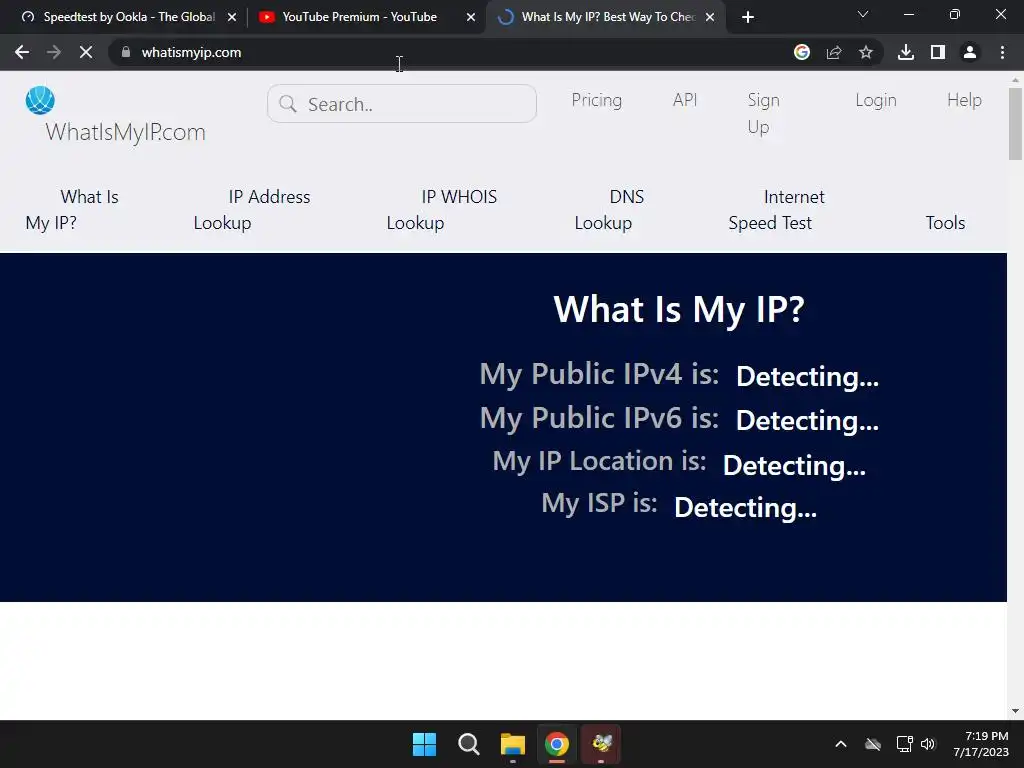Open the Chrome three-dot menu
This screenshot has width=1024, height=768.
coord(1002,52)
